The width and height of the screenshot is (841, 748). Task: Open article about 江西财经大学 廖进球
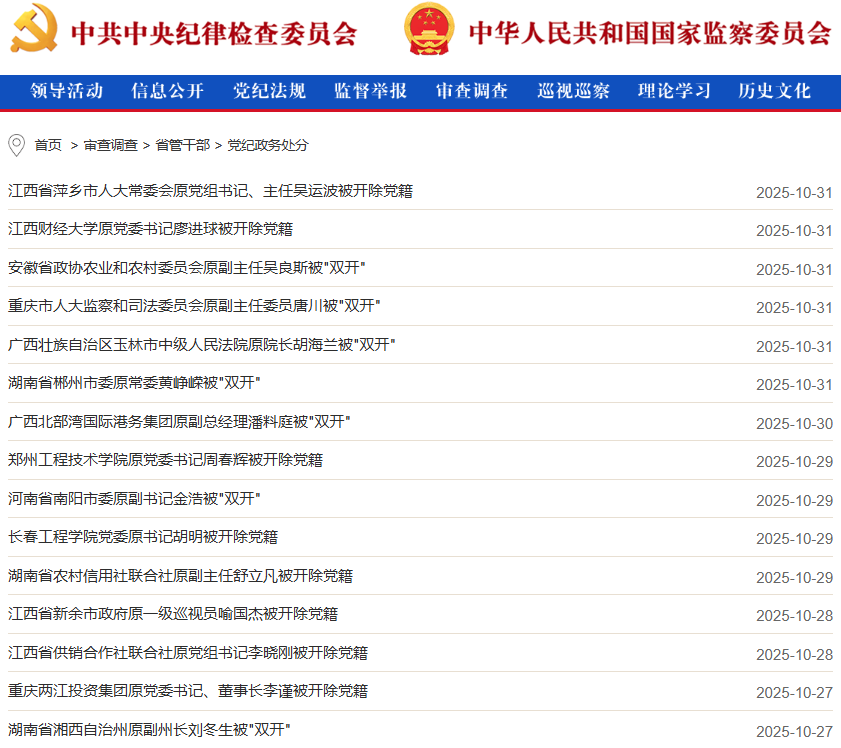click(x=150, y=229)
